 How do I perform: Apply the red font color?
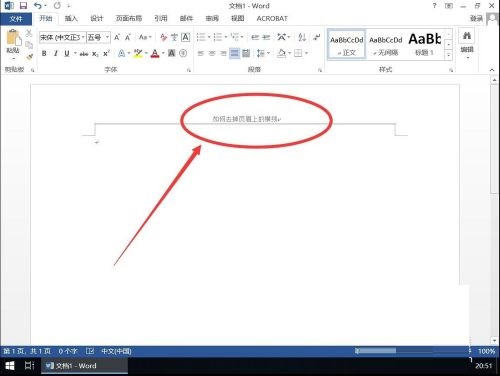click(x=155, y=53)
